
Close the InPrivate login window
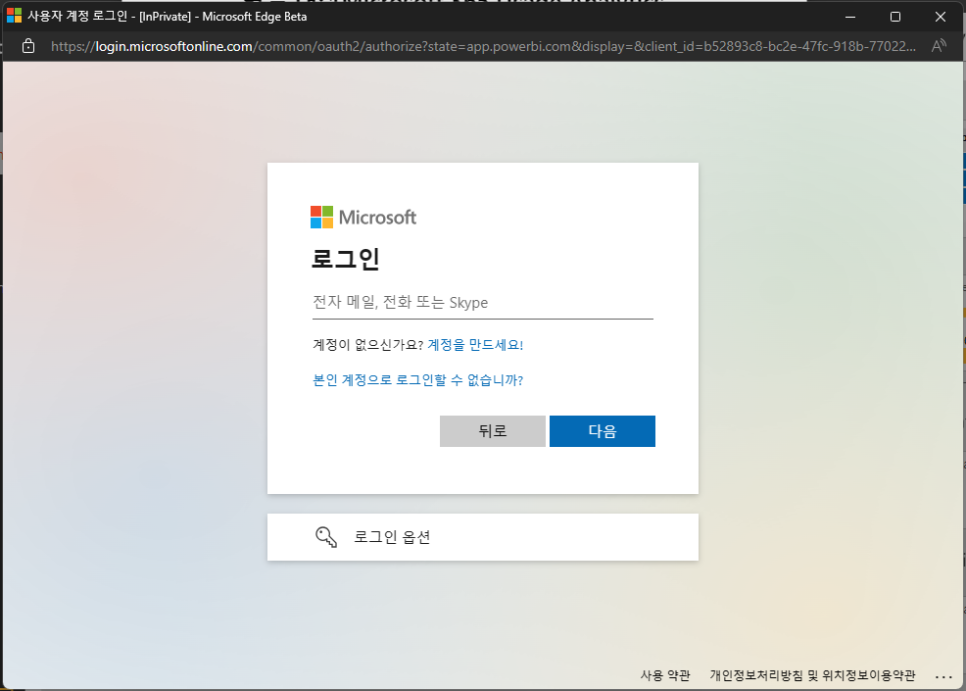940,17
